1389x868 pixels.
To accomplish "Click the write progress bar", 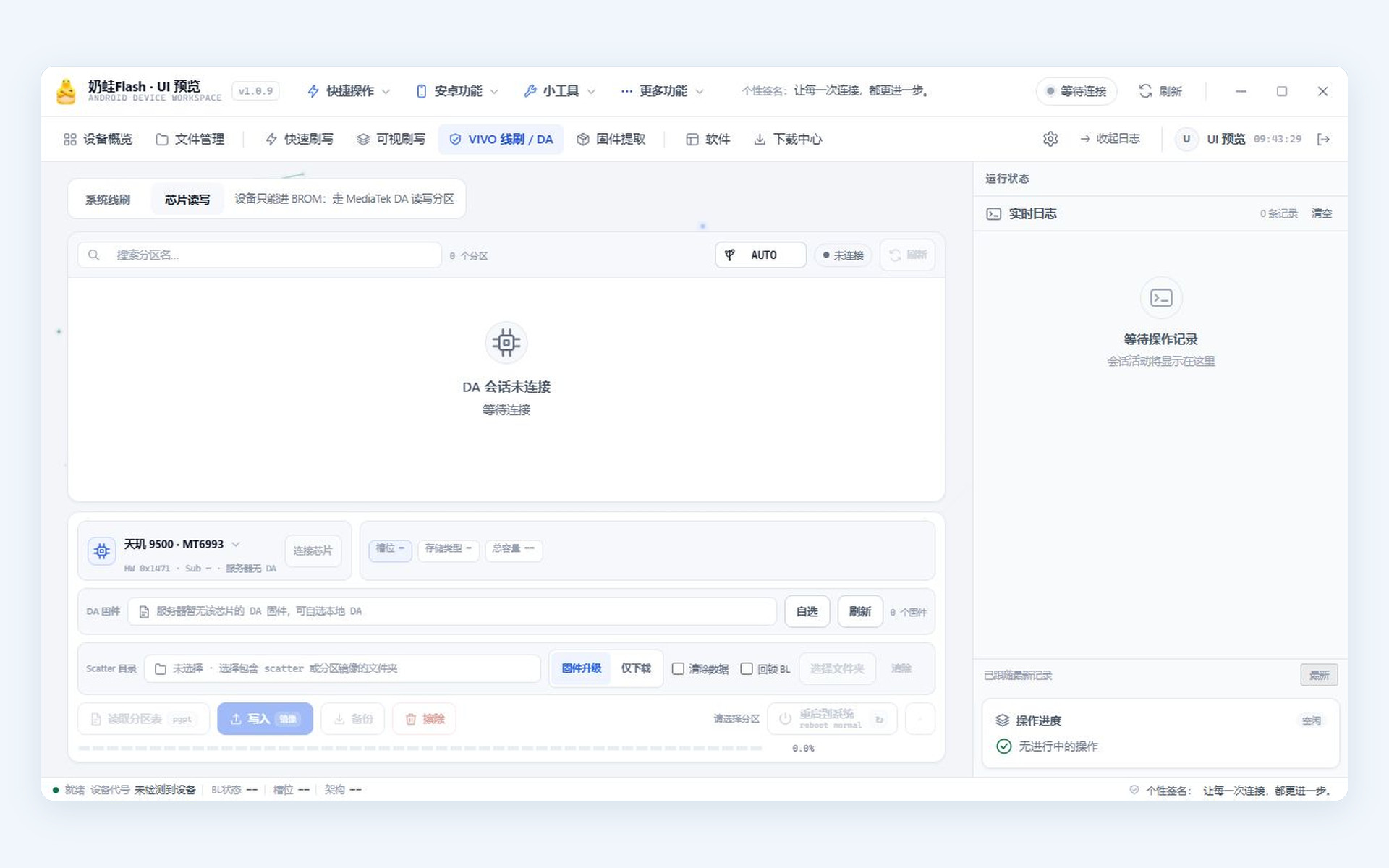I will (420, 748).
